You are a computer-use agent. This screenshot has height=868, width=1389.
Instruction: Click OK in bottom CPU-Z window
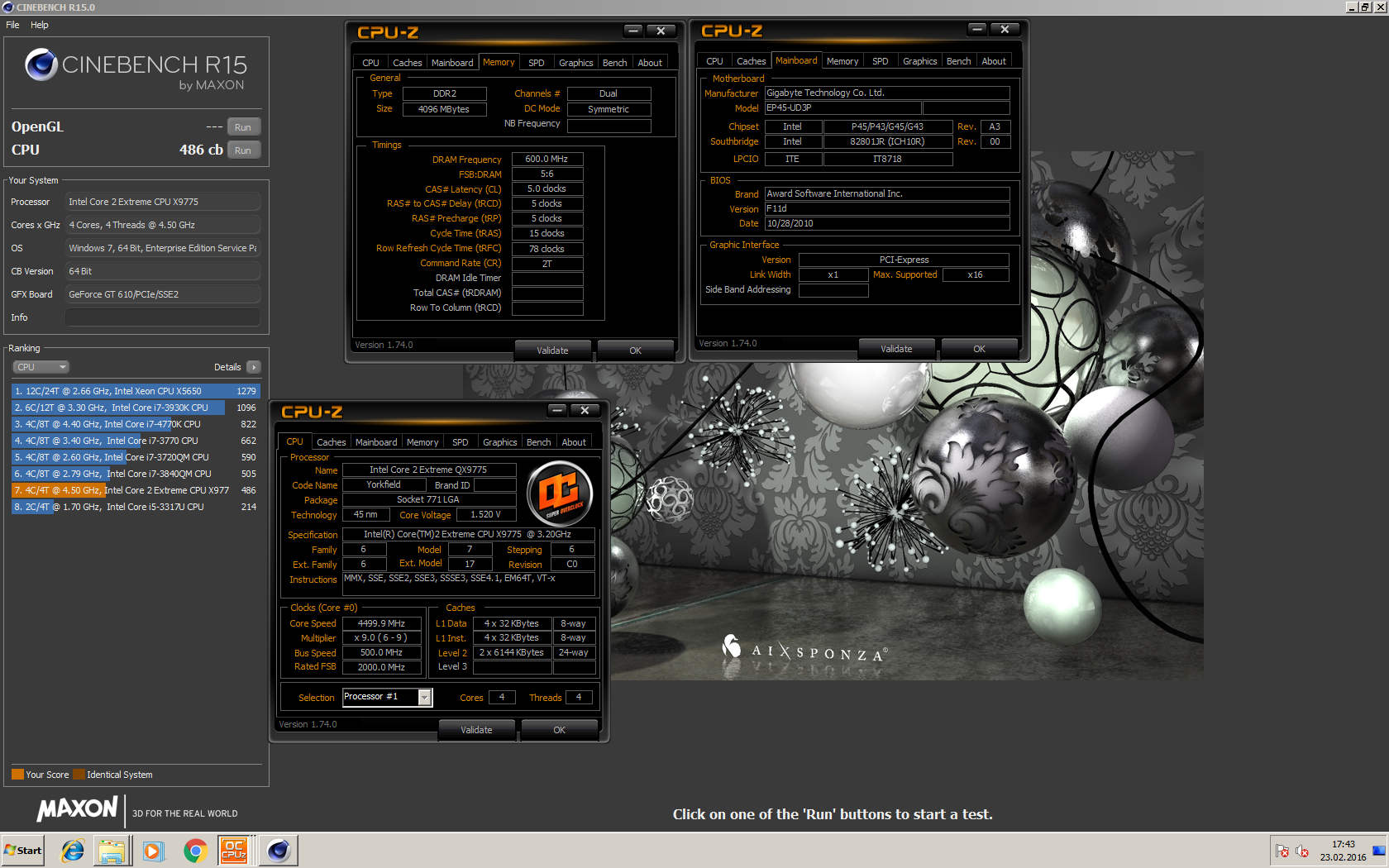[x=559, y=730]
